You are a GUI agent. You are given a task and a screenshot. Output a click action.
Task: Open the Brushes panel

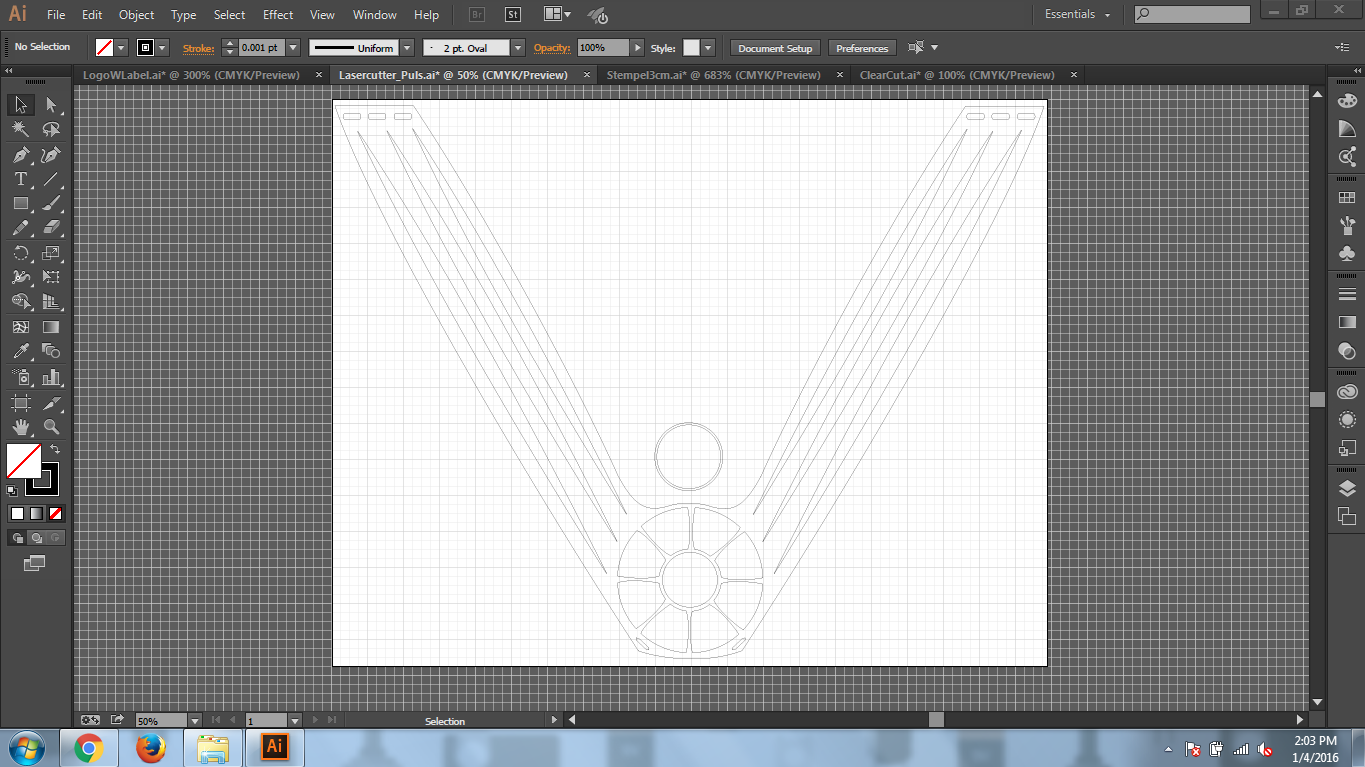pyautogui.click(x=1347, y=226)
